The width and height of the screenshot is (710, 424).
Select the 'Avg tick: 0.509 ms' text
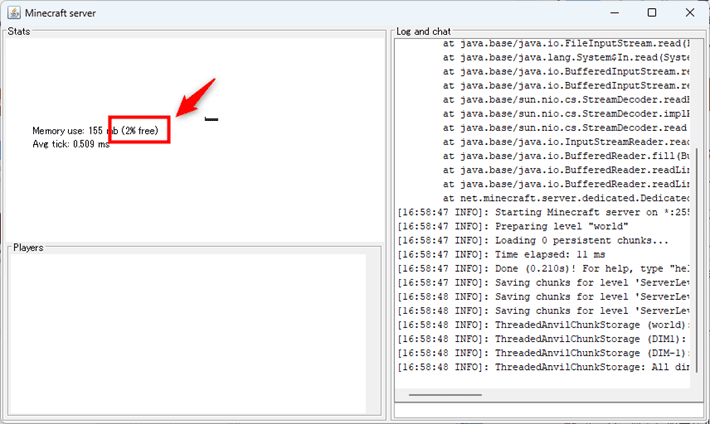(71, 144)
